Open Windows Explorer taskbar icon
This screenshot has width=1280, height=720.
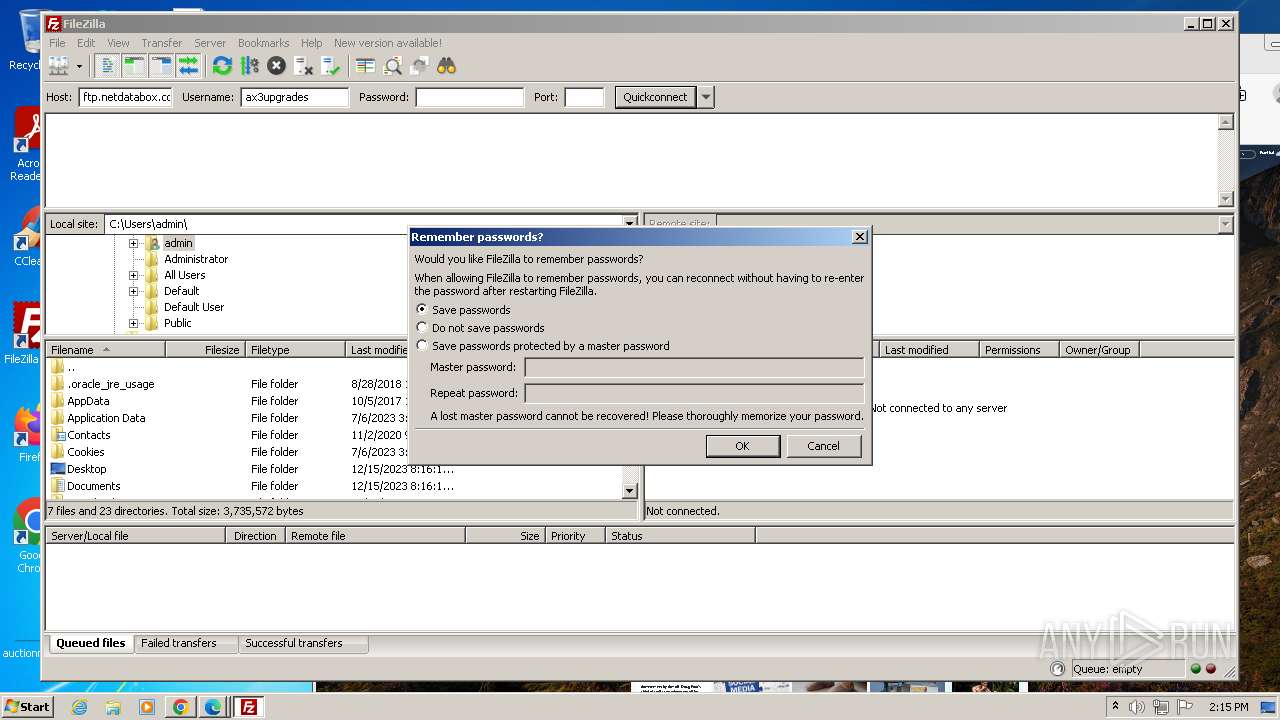click(113, 707)
